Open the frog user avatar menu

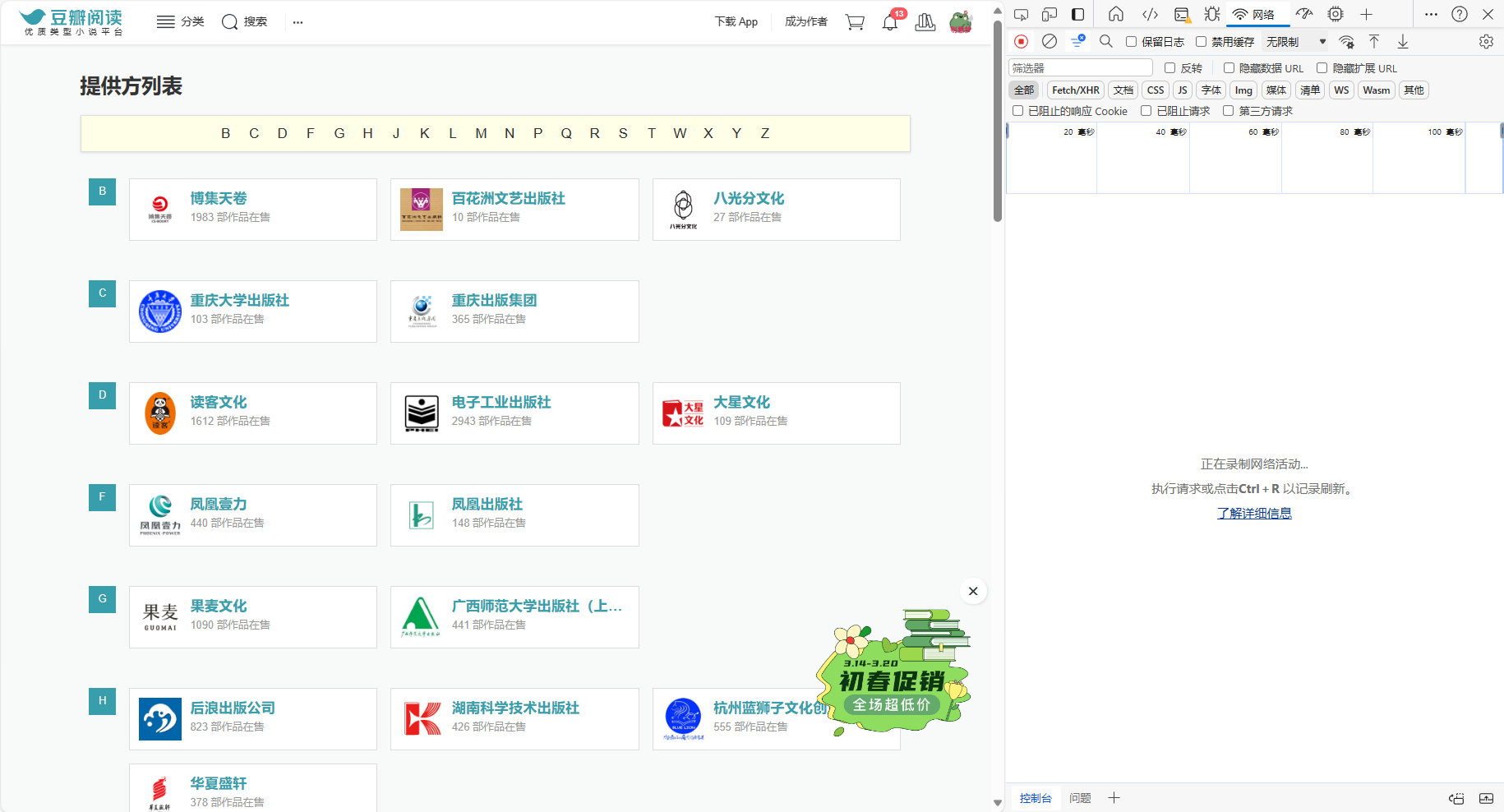[961, 22]
